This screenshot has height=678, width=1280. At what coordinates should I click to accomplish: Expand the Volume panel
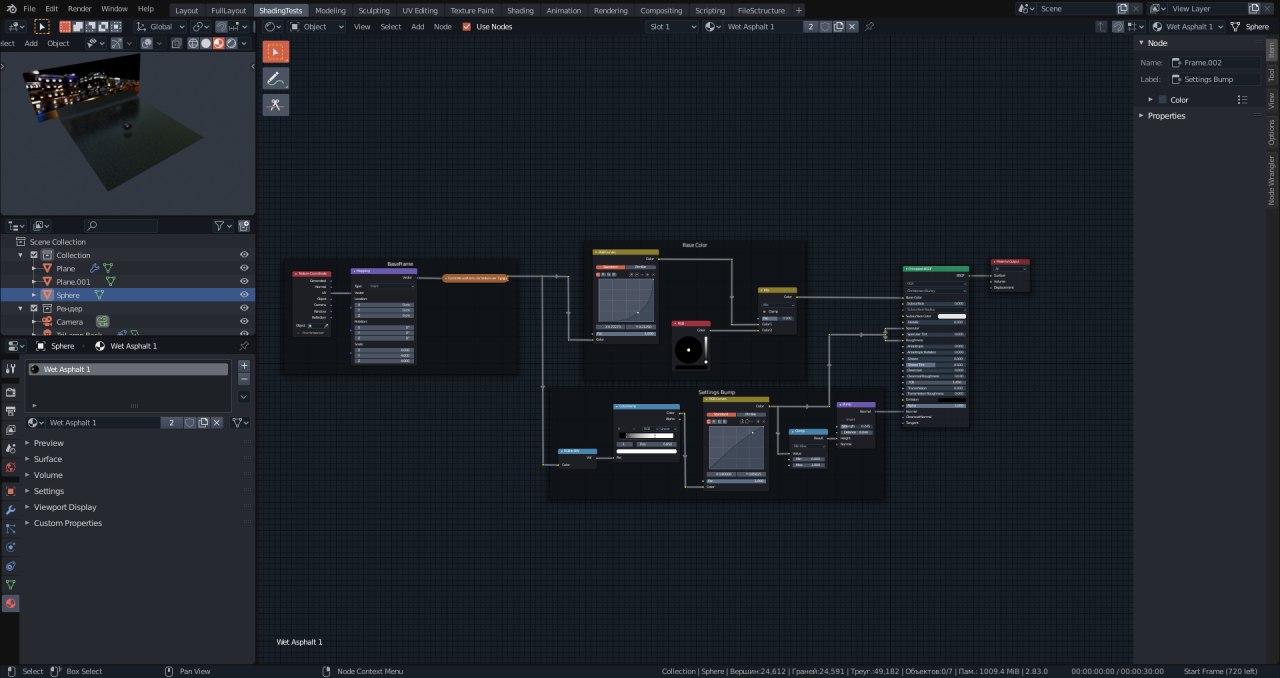point(48,475)
